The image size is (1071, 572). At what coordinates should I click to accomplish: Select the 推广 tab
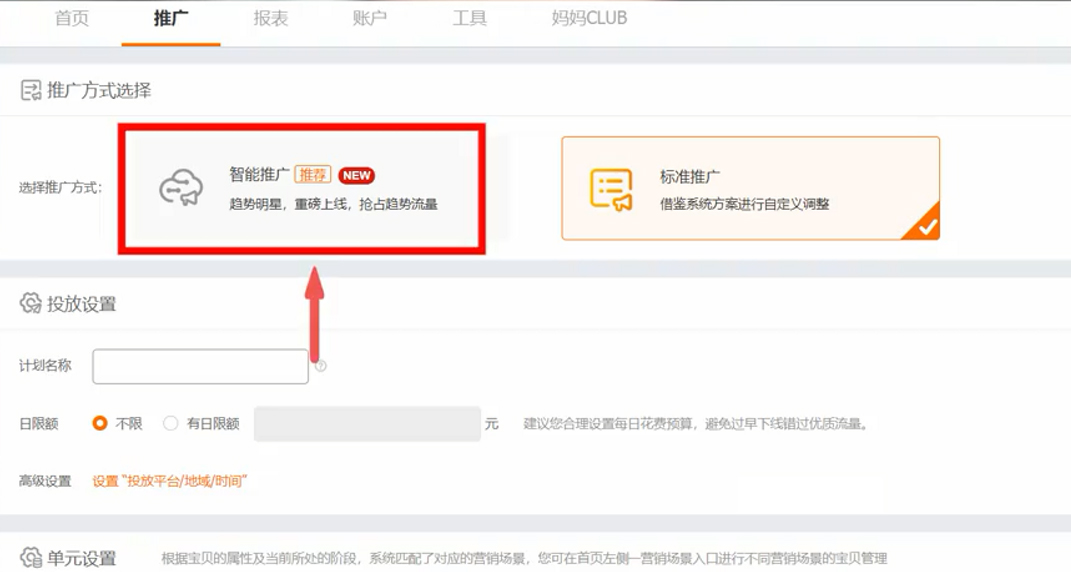point(171,18)
